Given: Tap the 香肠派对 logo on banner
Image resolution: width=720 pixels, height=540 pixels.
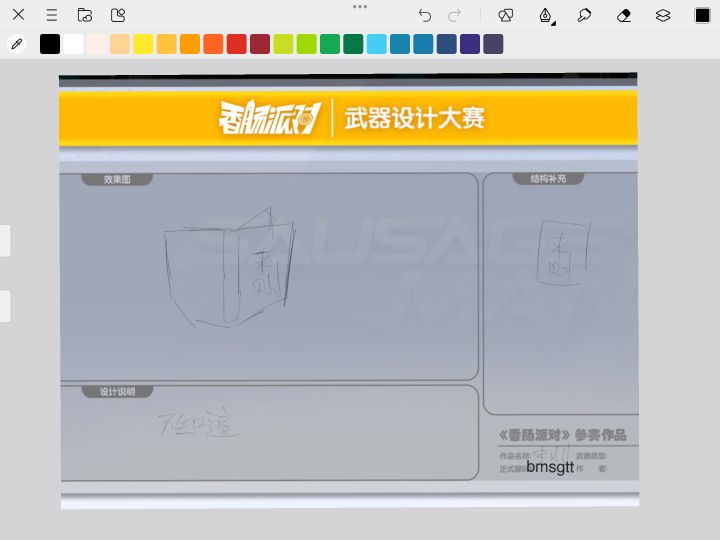Looking at the screenshot, I should click(x=270, y=118).
